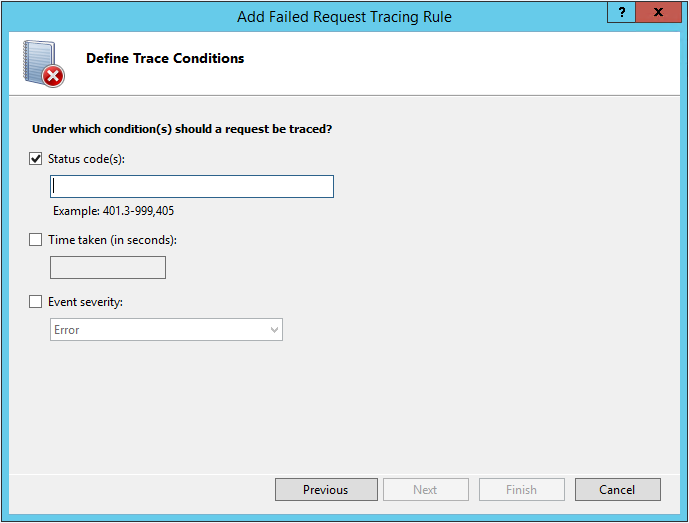Click the Time taken (in seconds) label
Viewport: 689px width, 523px height.
point(112,240)
